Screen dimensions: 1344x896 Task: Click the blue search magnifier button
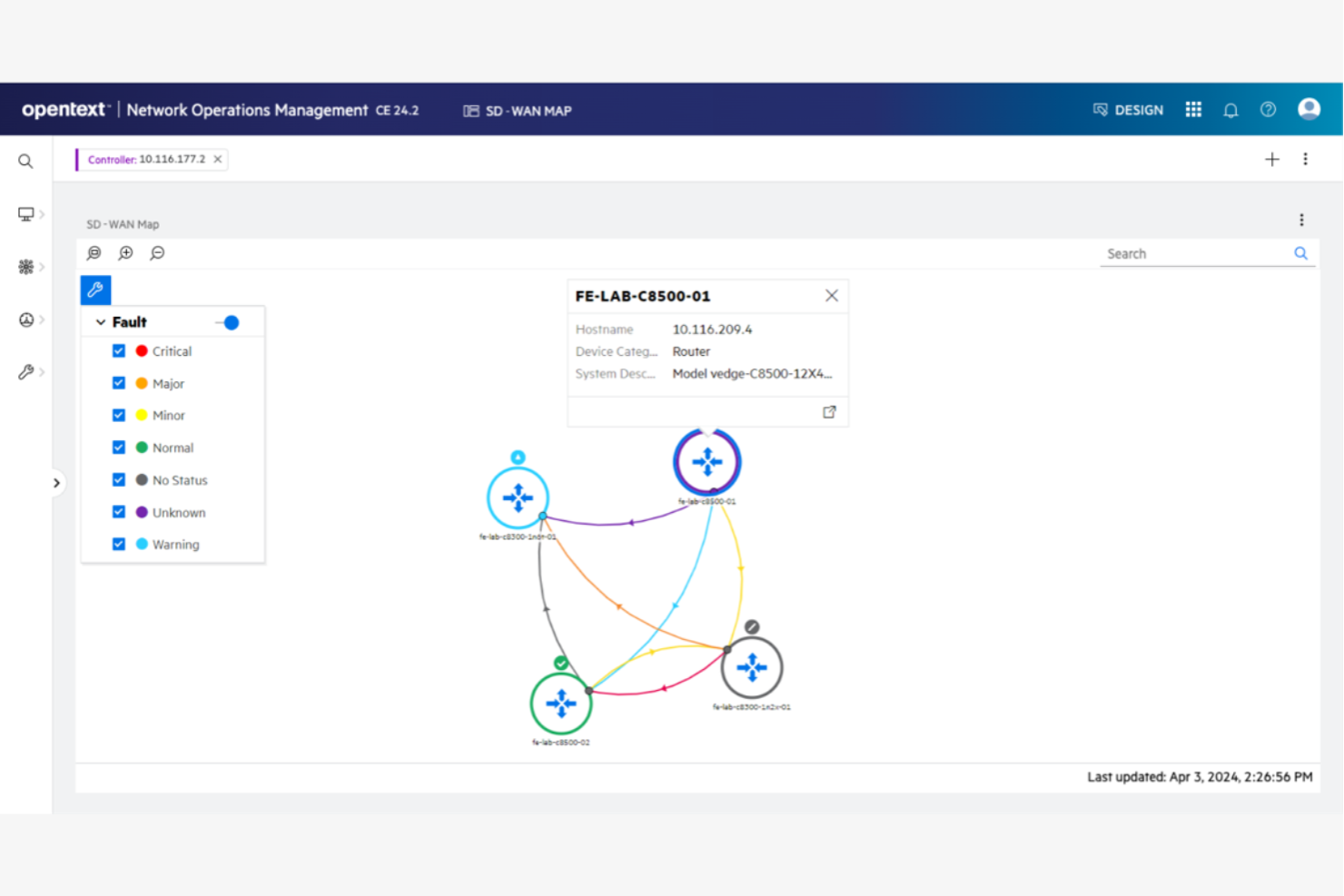(x=1301, y=253)
